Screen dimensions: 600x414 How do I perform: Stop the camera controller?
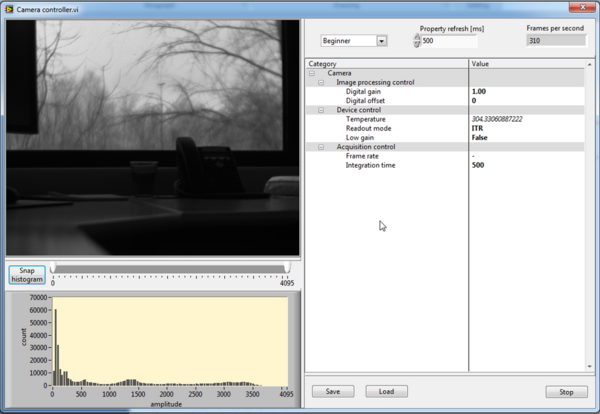tap(566, 392)
